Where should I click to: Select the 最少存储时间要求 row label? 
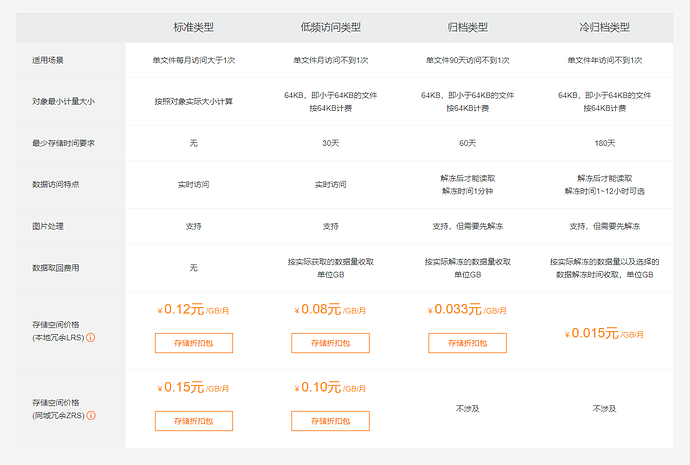point(63,143)
